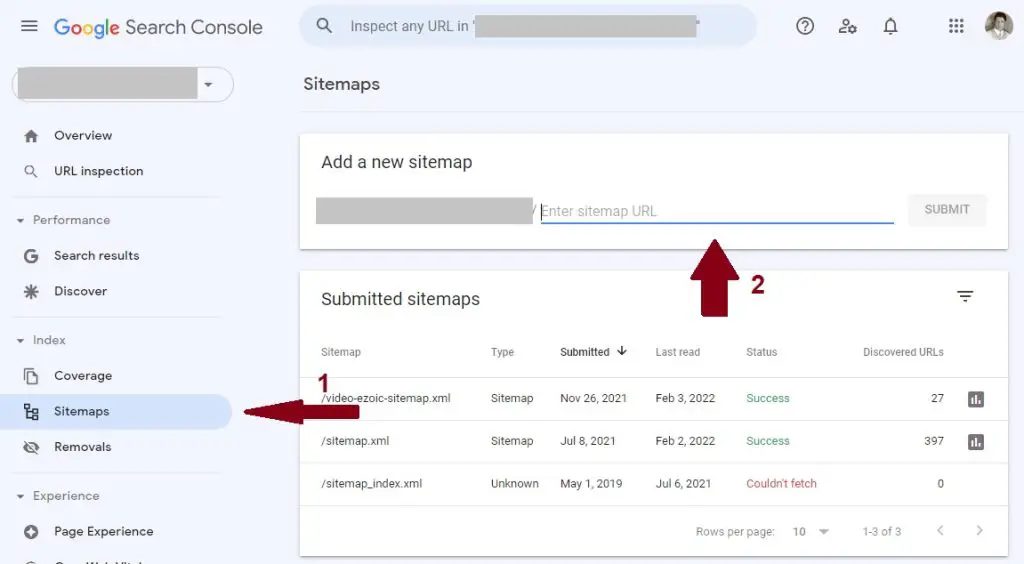This screenshot has width=1024, height=564.
Task: Click the Success status for /sitemap.xml
Action: pos(767,441)
